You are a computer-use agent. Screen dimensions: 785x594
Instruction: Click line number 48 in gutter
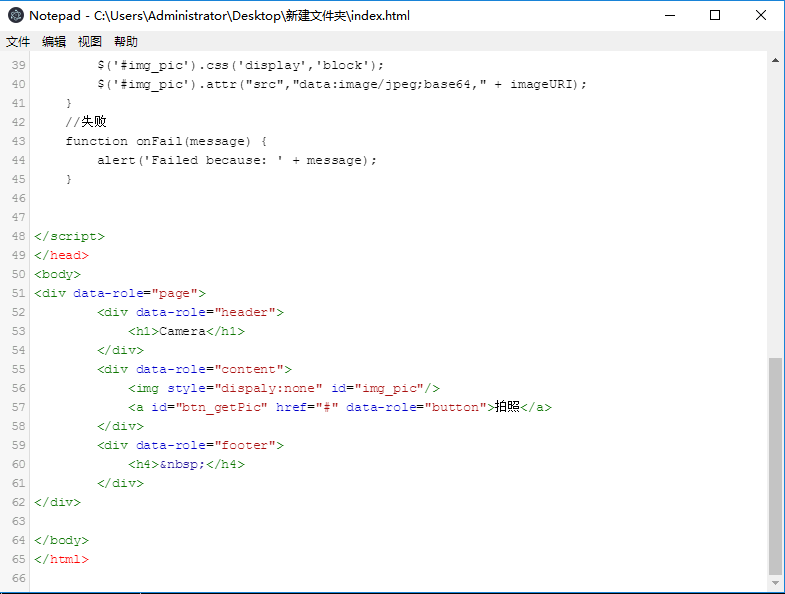[19, 236]
